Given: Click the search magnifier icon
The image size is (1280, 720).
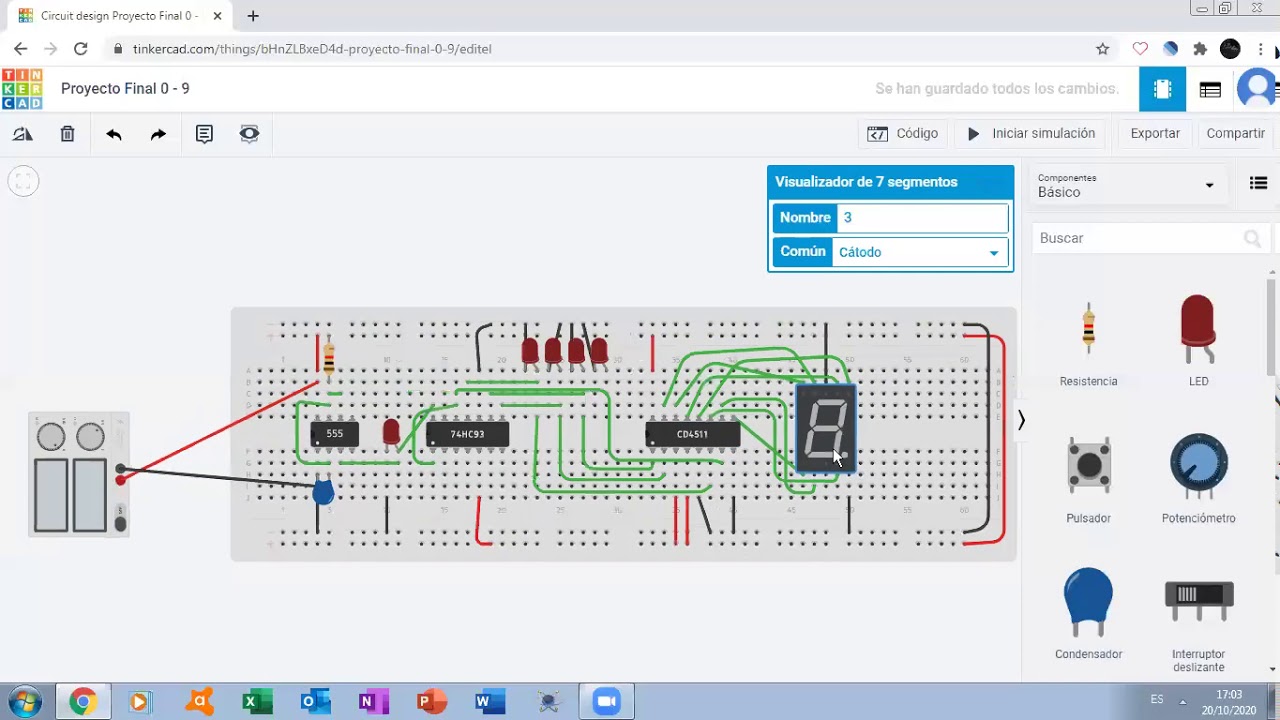Looking at the screenshot, I should tap(1252, 238).
